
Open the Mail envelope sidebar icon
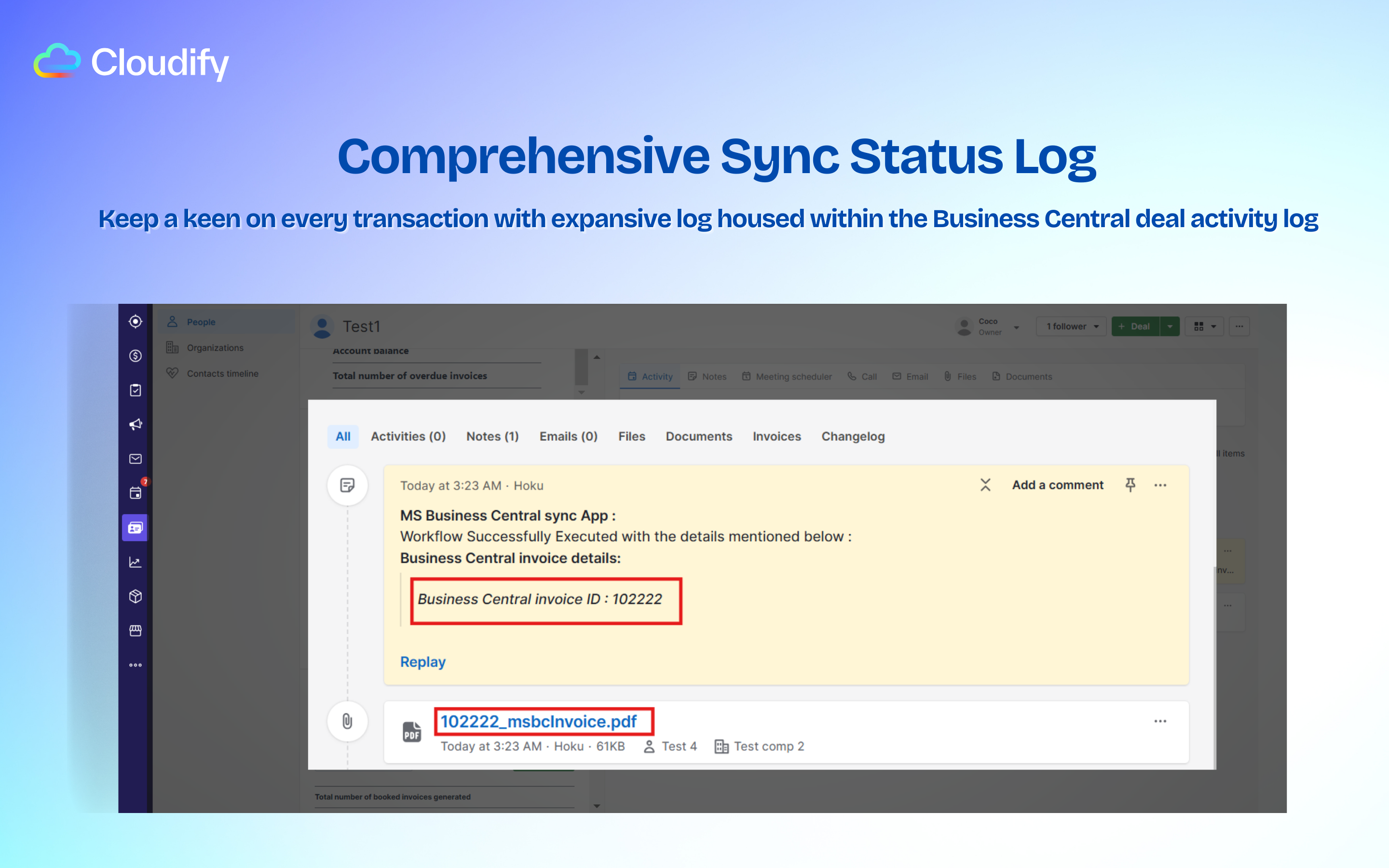(136, 459)
